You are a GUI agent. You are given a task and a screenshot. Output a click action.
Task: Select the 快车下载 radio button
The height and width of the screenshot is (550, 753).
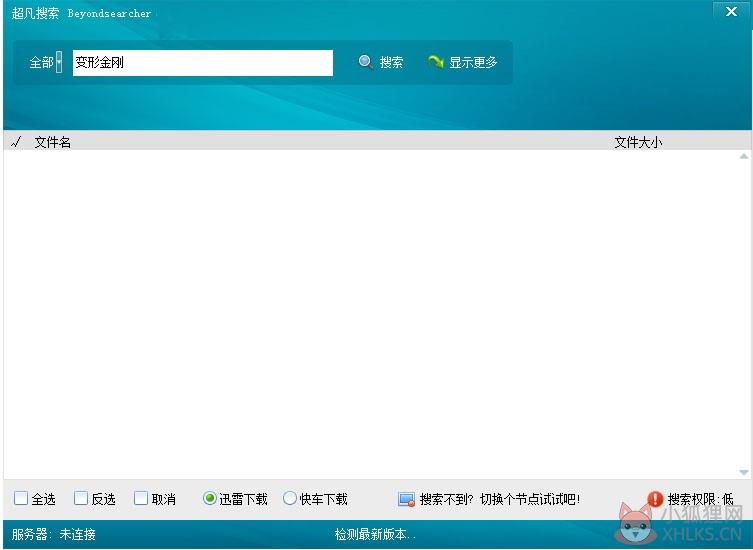290,498
